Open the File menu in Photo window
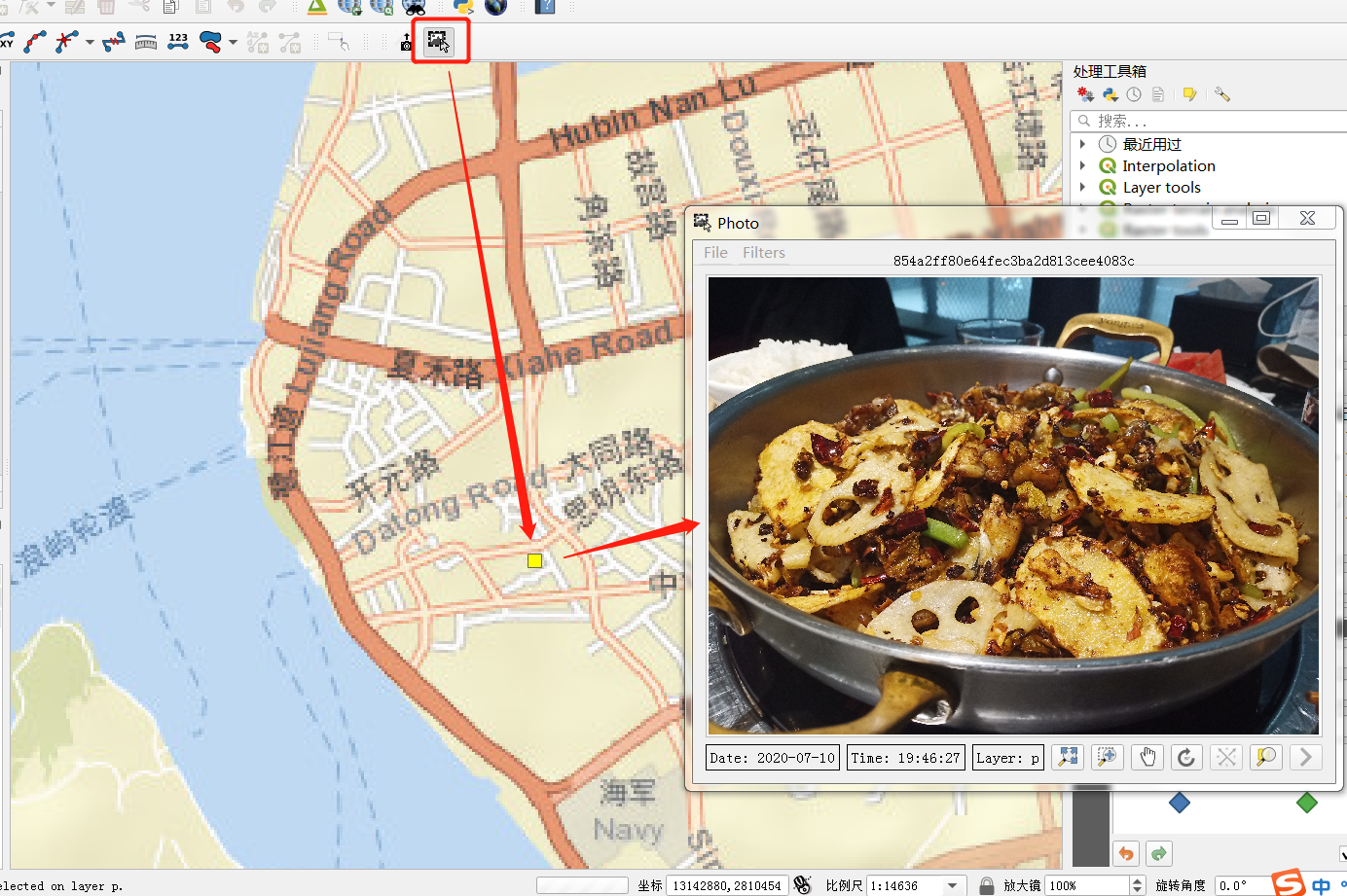Viewport: 1347px width, 896px height. pyautogui.click(x=715, y=252)
